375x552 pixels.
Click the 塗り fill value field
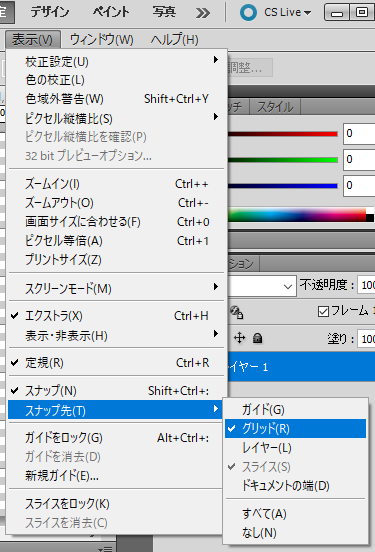click(x=366, y=339)
